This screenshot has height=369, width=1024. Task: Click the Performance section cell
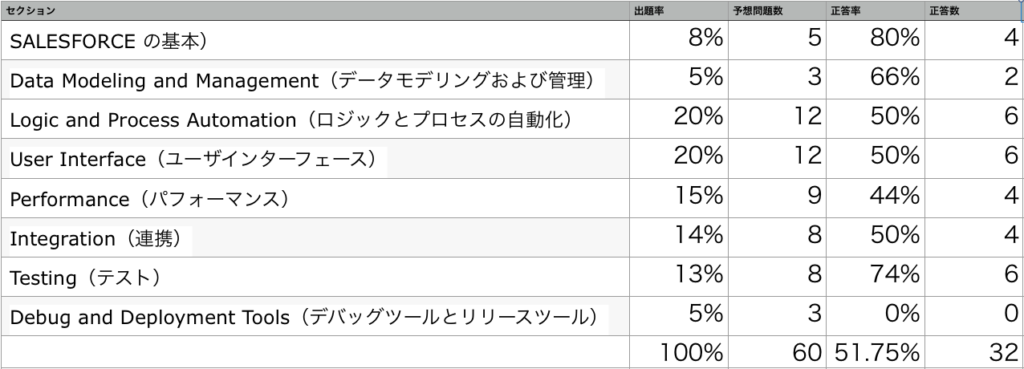tap(315, 198)
